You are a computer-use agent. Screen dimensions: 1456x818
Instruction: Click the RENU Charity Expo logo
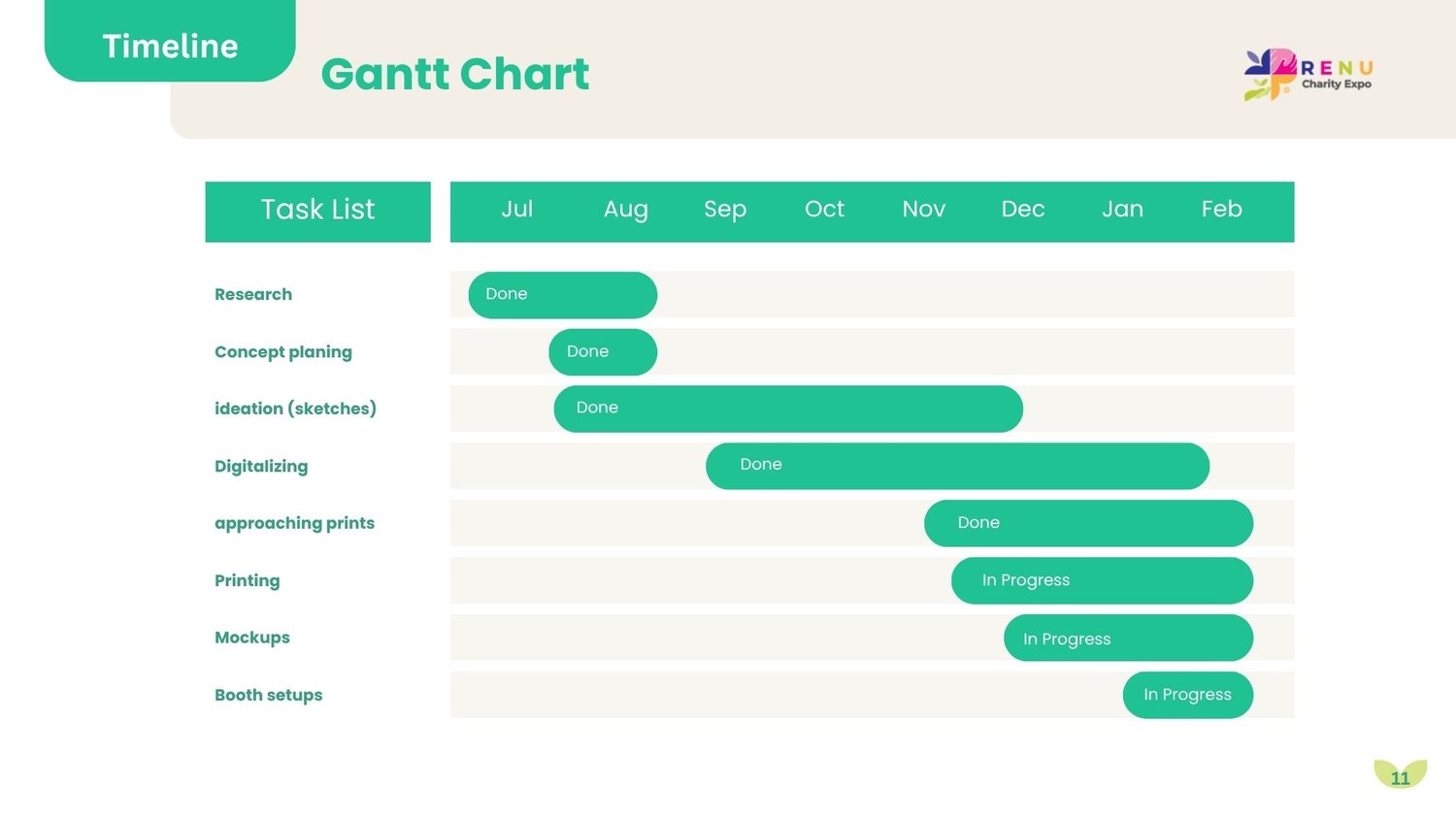[x=1308, y=74]
